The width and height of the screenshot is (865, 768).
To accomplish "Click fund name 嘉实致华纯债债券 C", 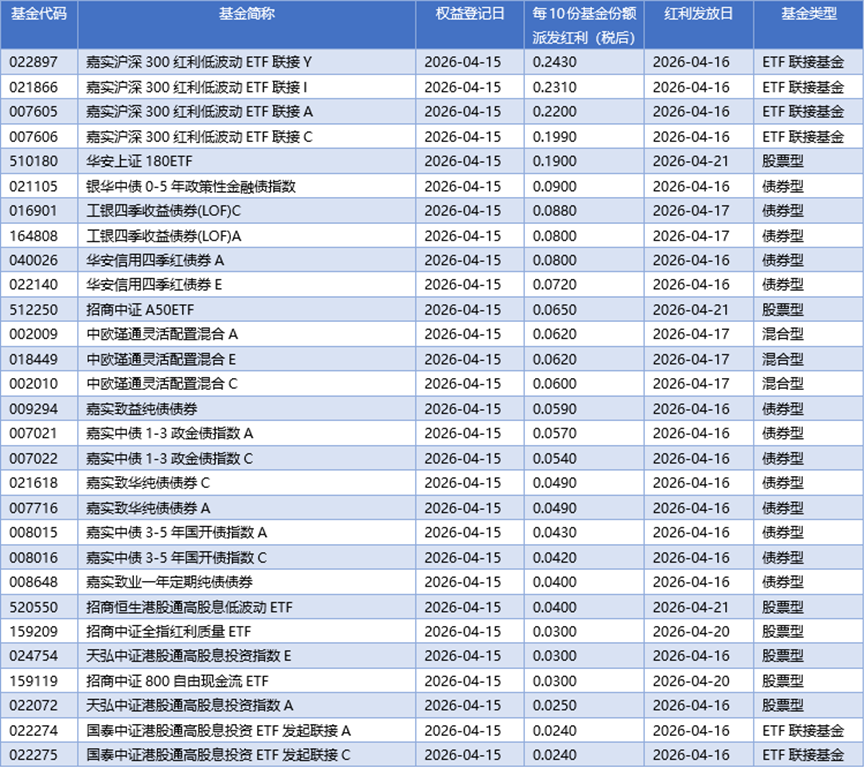I will tap(148, 483).
